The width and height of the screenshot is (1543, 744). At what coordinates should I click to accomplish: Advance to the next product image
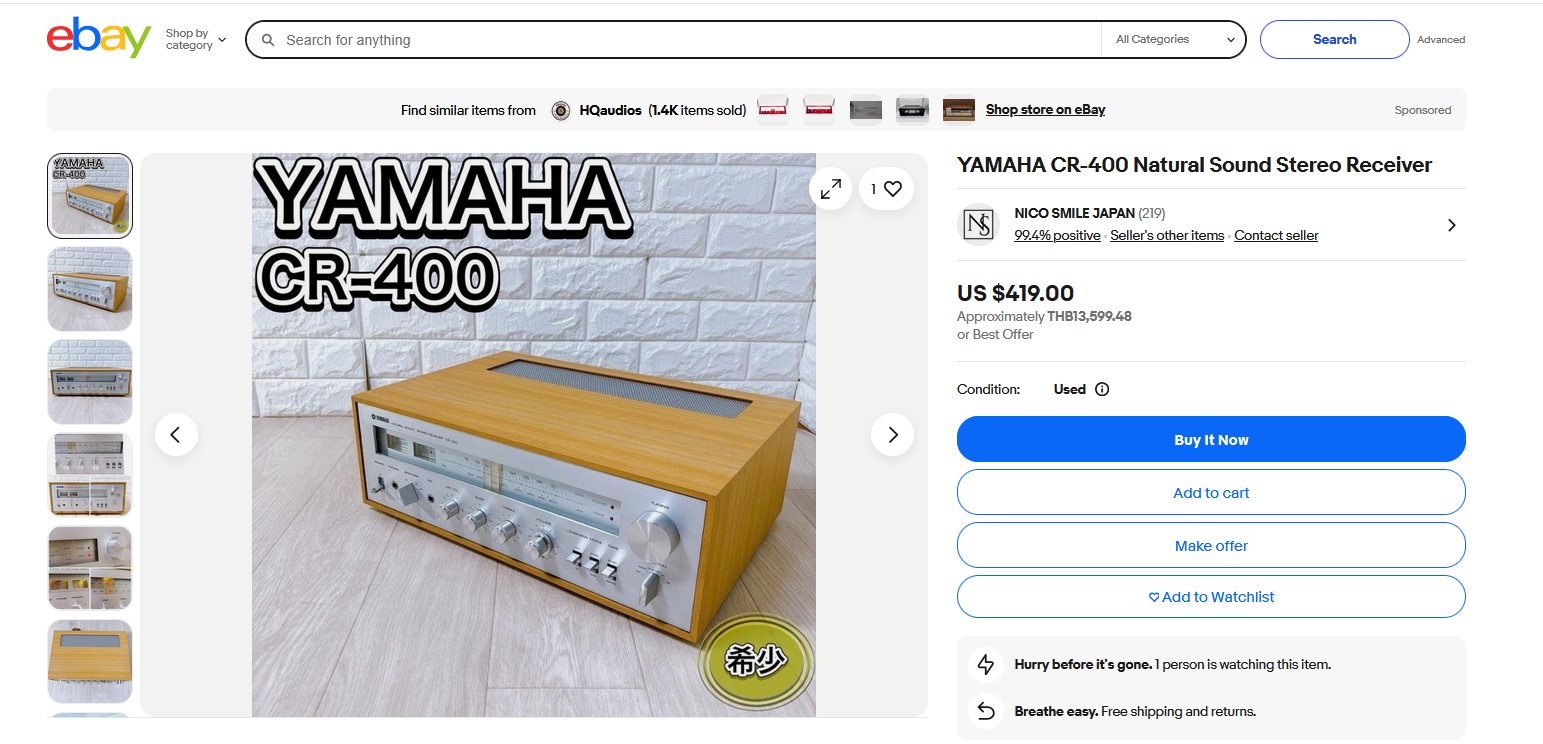point(892,434)
